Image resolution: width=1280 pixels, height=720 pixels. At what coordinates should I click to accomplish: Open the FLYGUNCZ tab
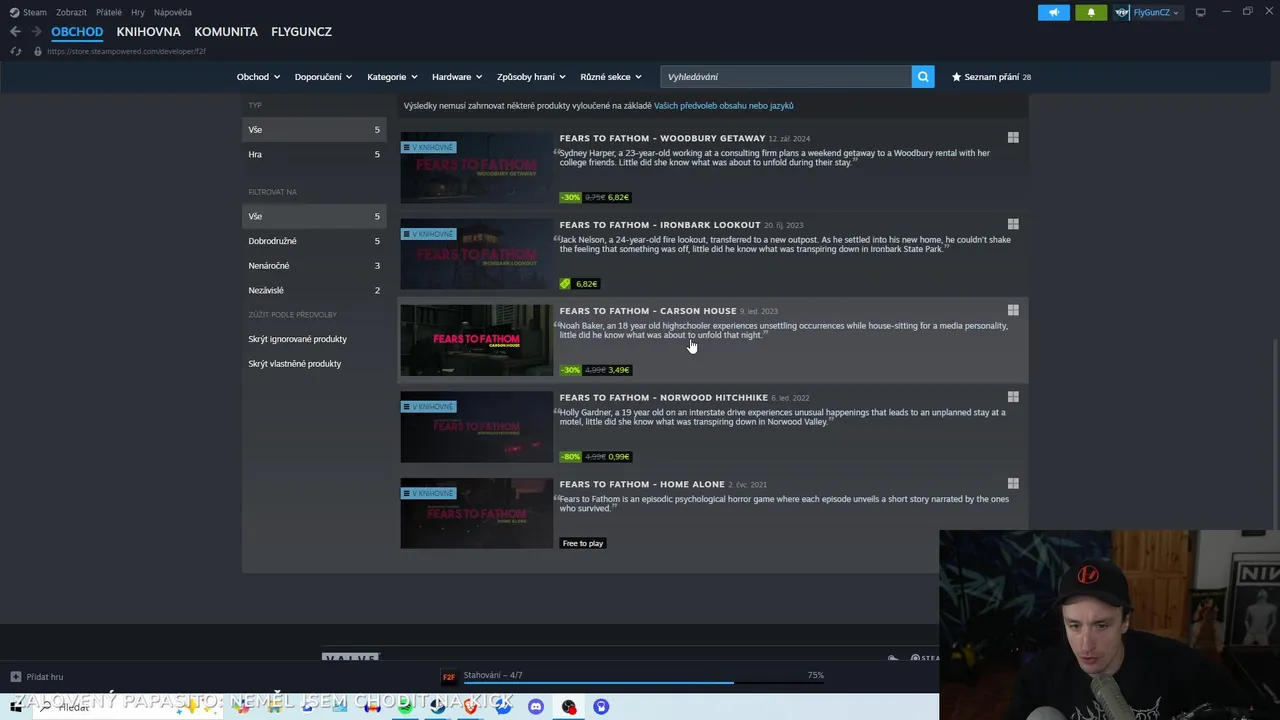point(301,32)
